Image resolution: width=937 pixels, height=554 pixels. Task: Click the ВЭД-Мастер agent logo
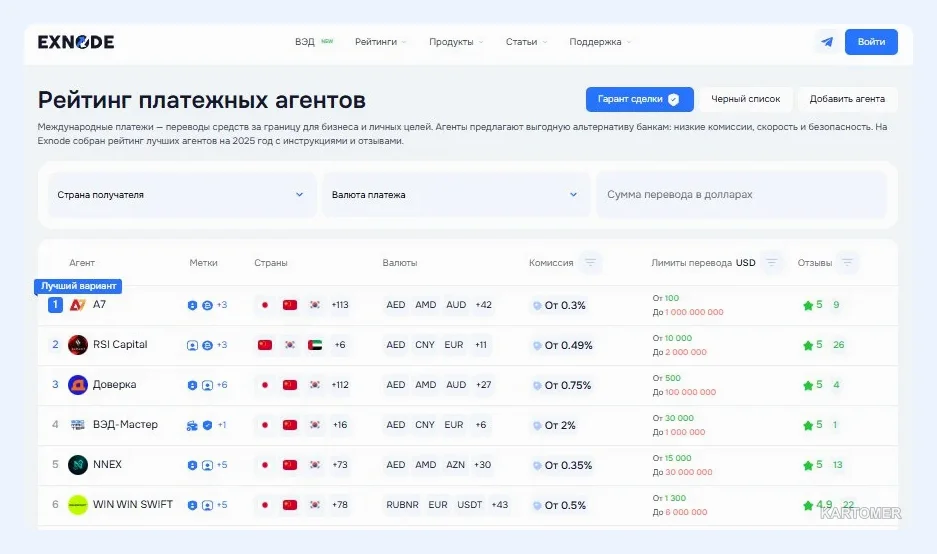(x=78, y=425)
